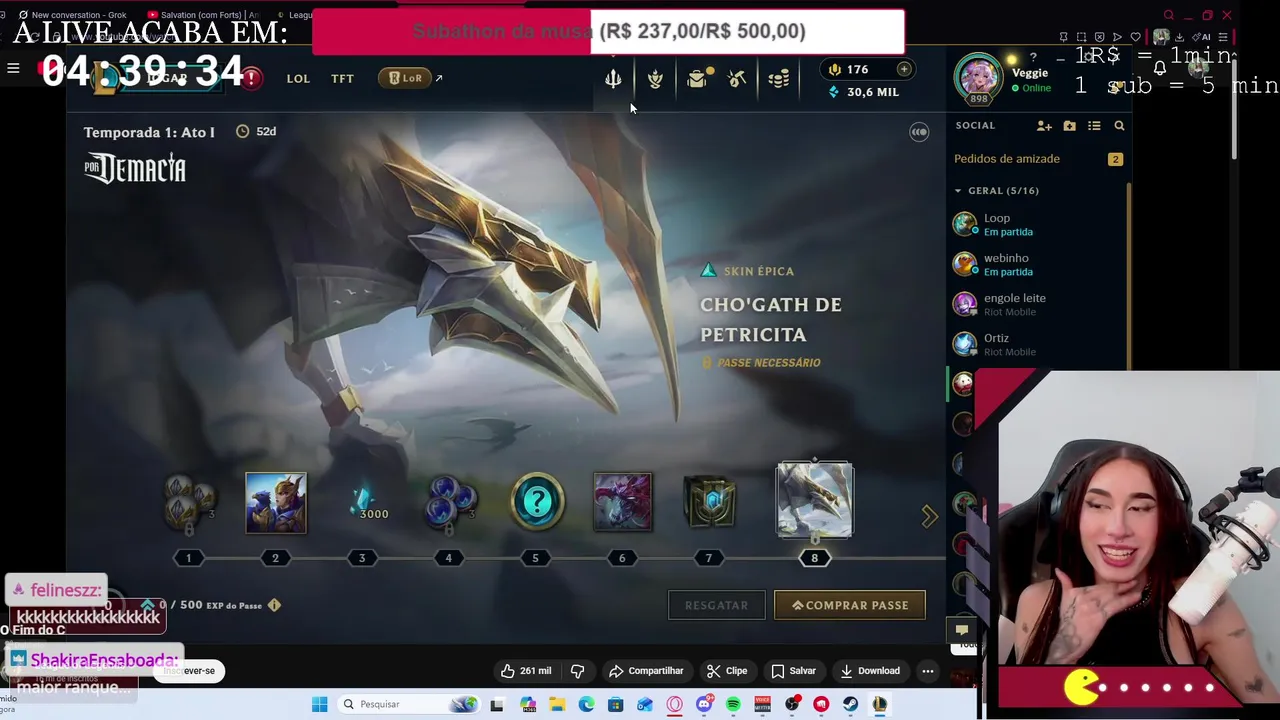The image size is (1280, 720).
Task: Open the round icon above pass banner
Action: pos(919,132)
